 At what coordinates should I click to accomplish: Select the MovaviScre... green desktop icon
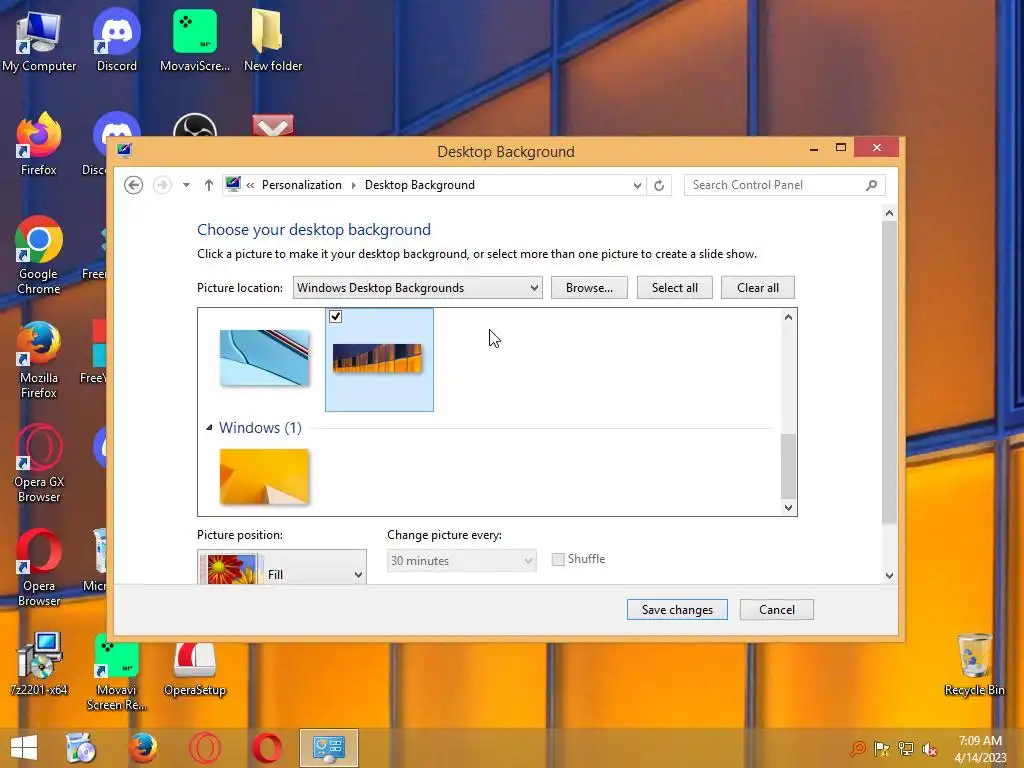click(195, 40)
